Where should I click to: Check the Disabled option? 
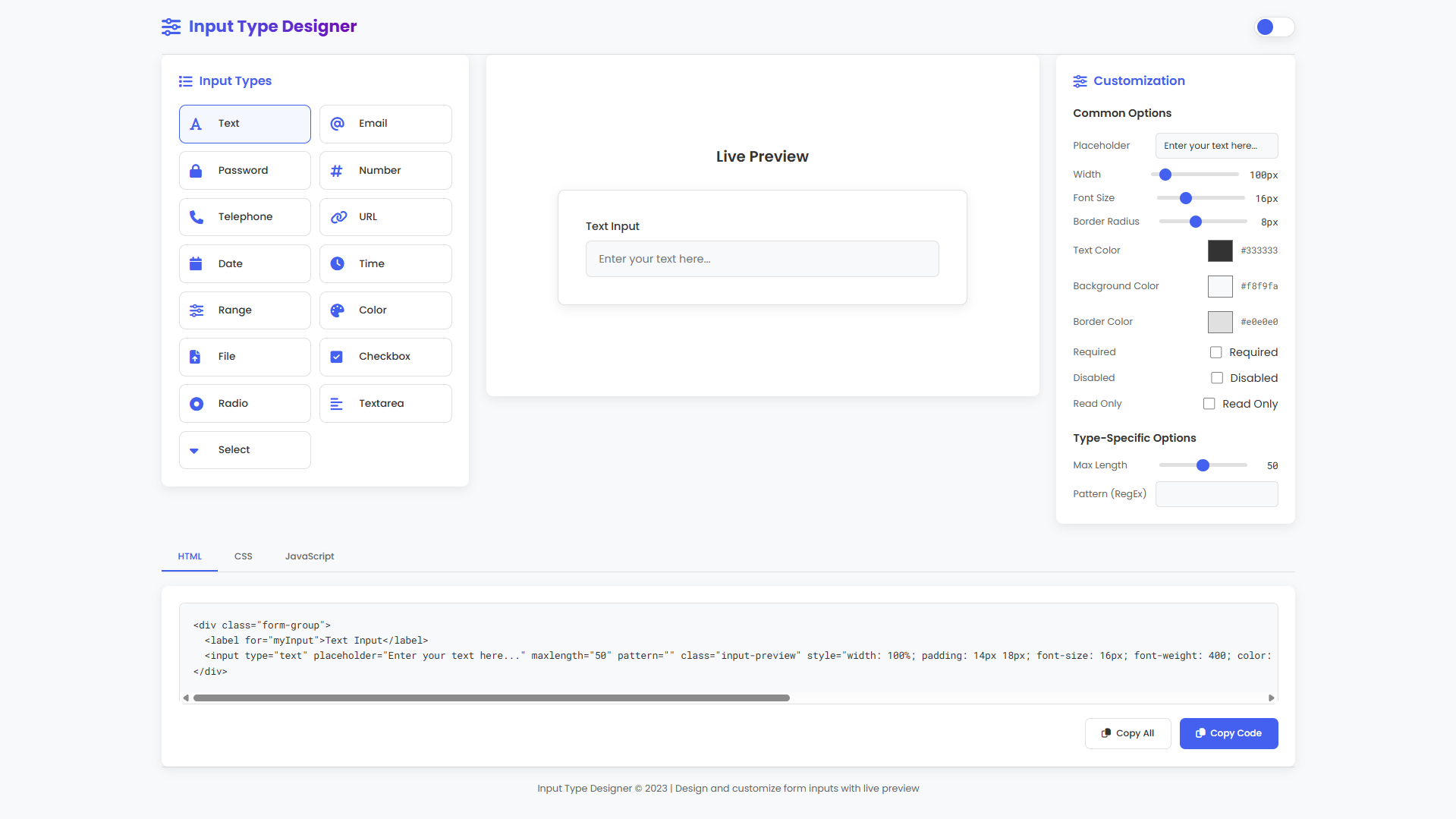tap(1216, 378)
